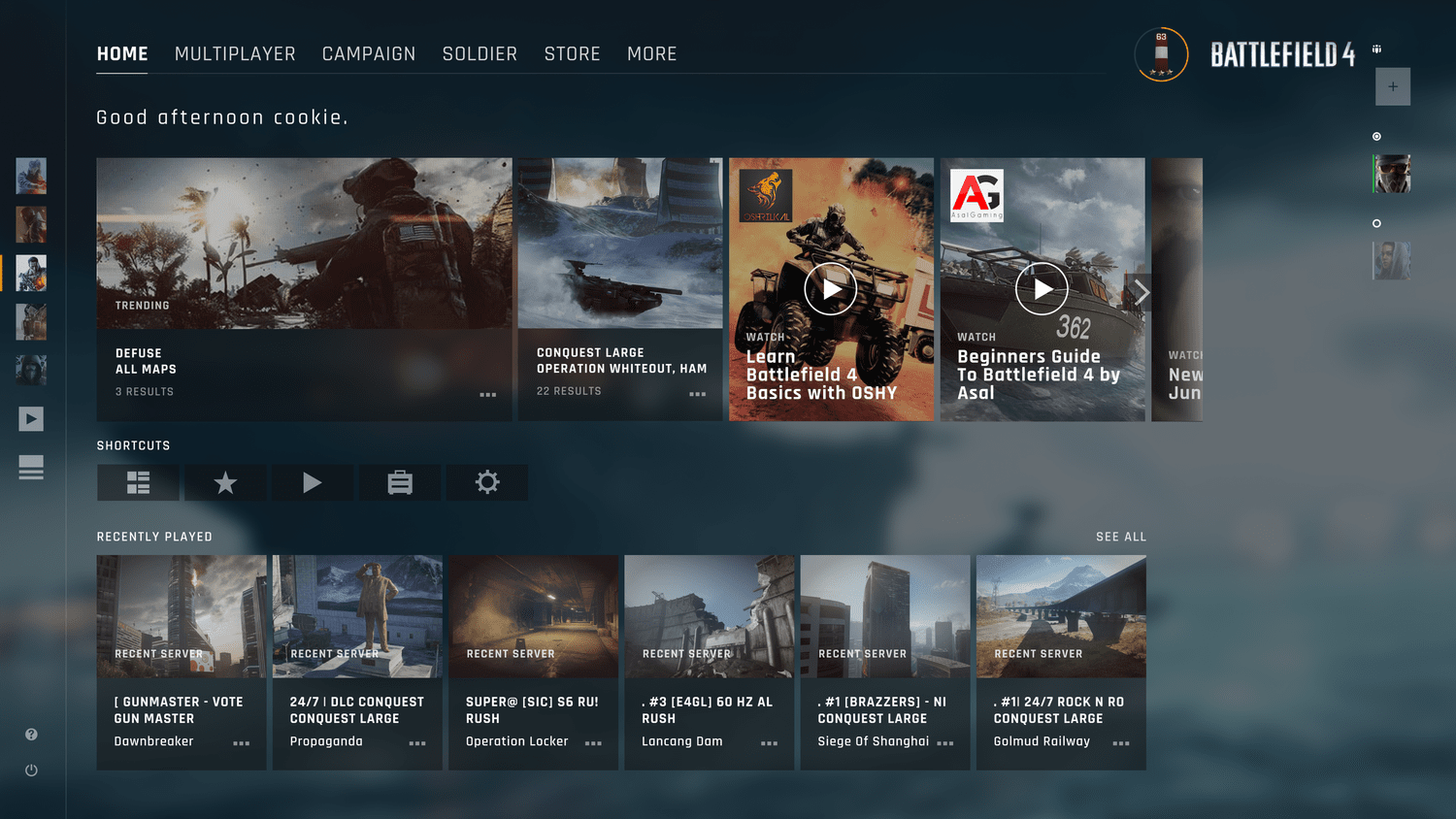Image resolution: width=1456 pixels, height=819 pixels.
Task: Click the plus button to add friend
Action: (1393, 86)
